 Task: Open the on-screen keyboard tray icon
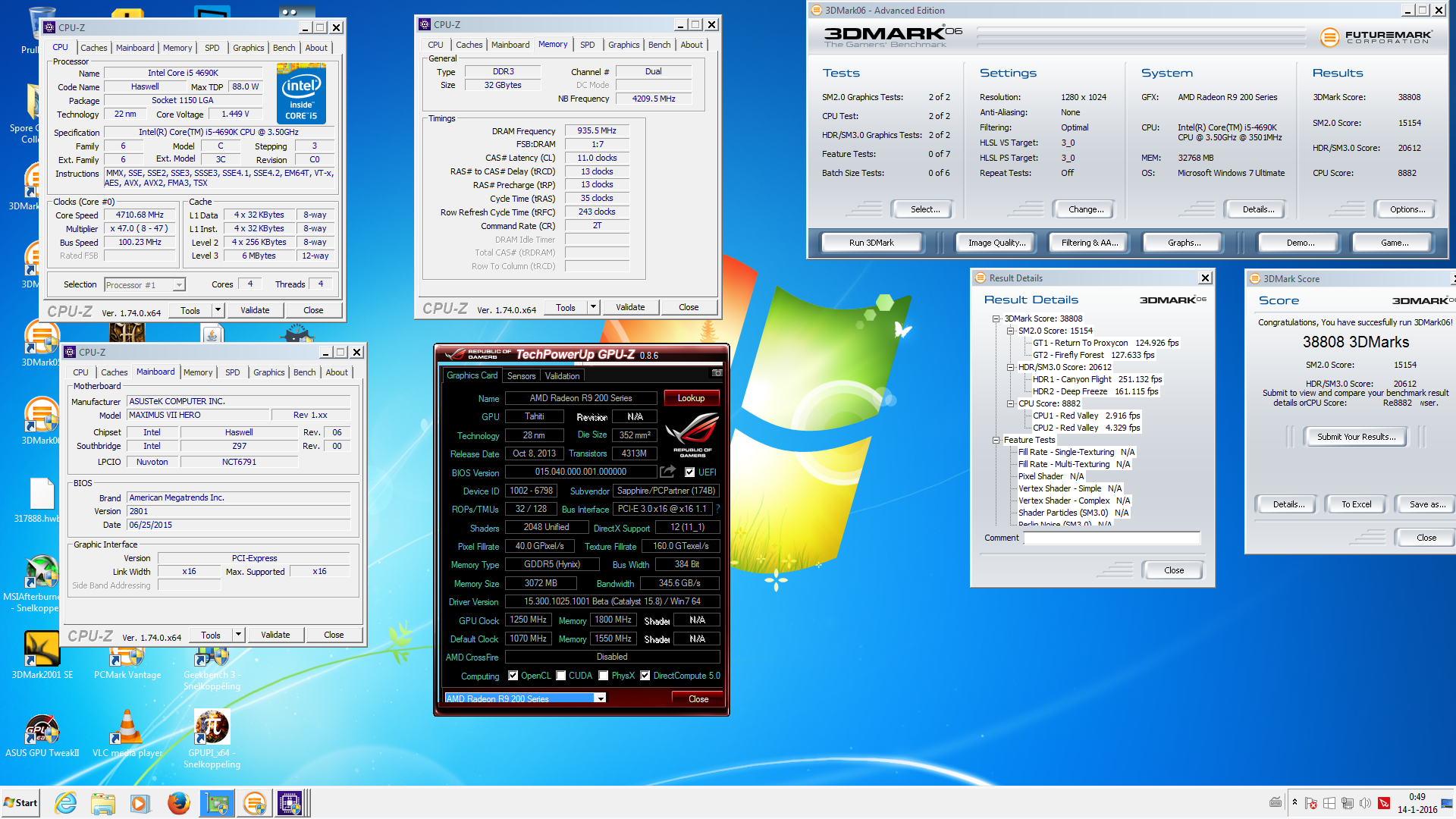(x=1276, y=802)
